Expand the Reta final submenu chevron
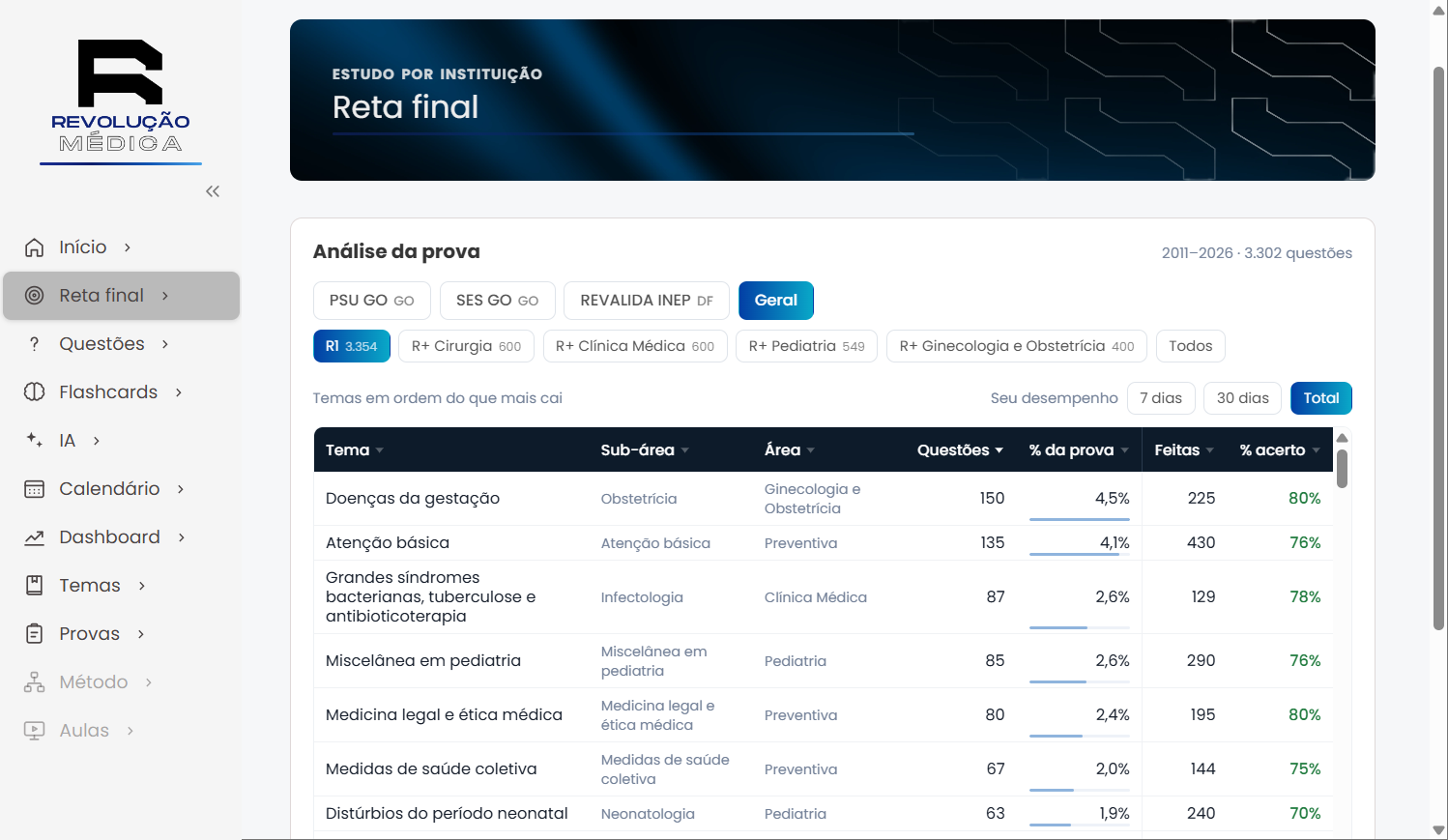The image size is (1448, 840). click(x=165, y=296)
